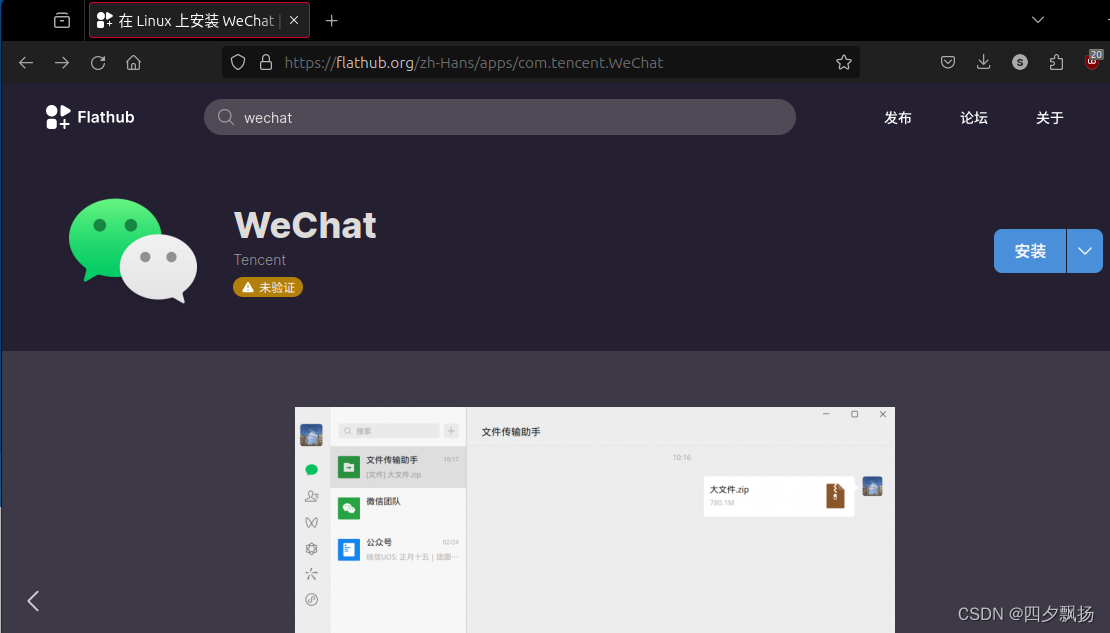This screenshot has height=633, width=1110.
Task: Expand the install options dropdown arrow
Action: click(1085, 251)
